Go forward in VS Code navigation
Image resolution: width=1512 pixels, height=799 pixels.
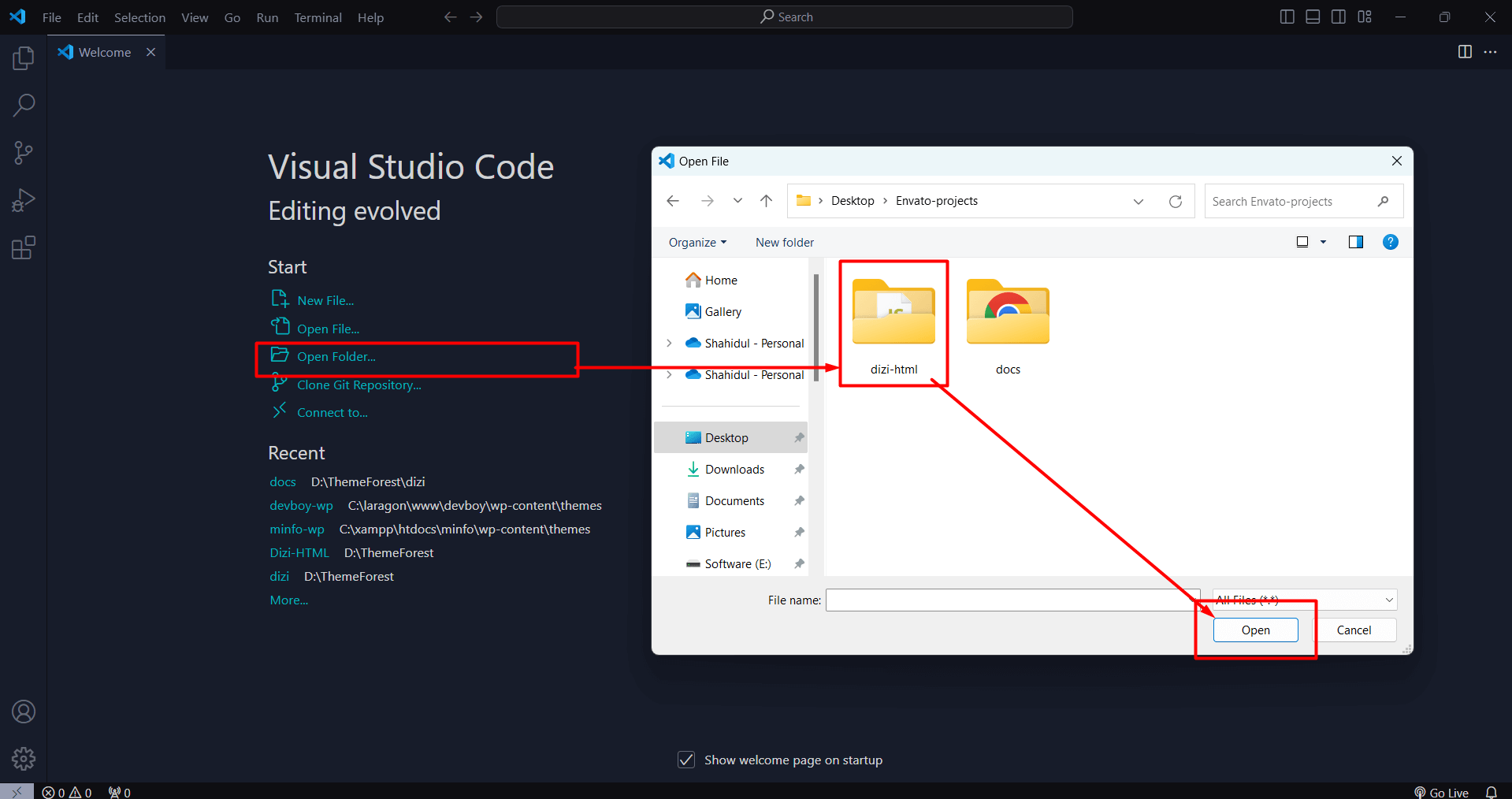click(x=476, y=17)
